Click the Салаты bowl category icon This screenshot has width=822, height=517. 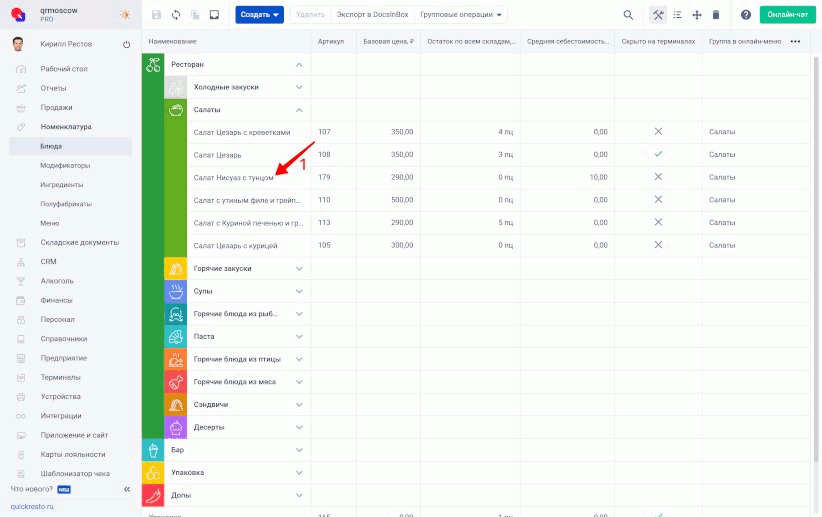coord(176,110)
